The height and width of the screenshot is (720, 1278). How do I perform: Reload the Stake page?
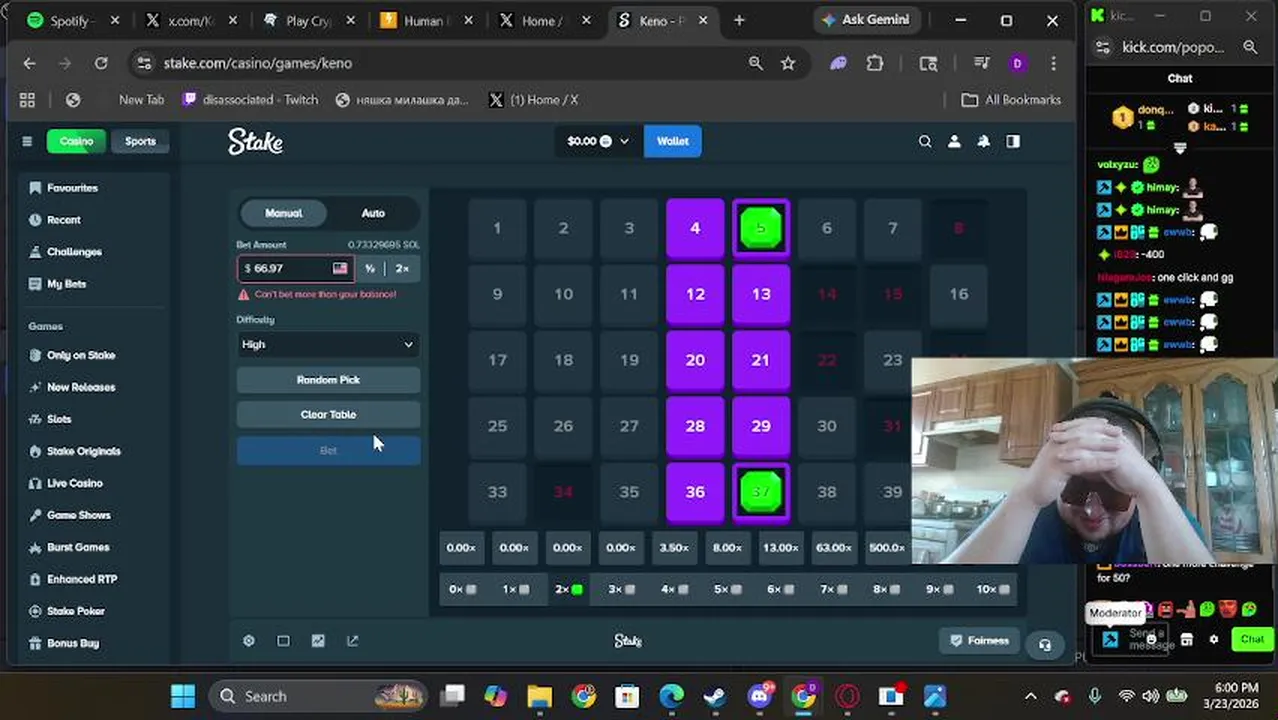point(101,63)
